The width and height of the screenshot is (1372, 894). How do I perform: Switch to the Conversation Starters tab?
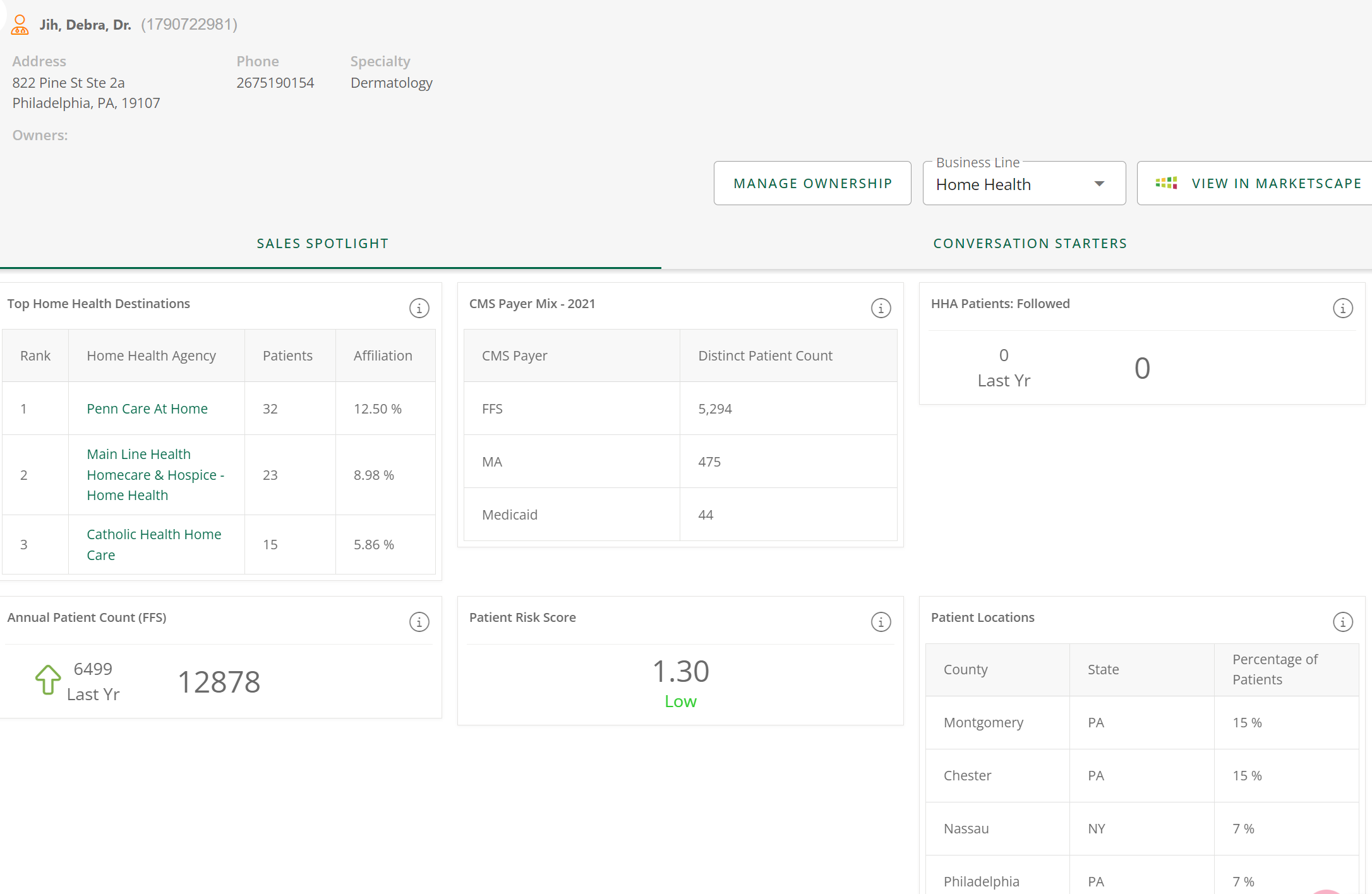1030,244
